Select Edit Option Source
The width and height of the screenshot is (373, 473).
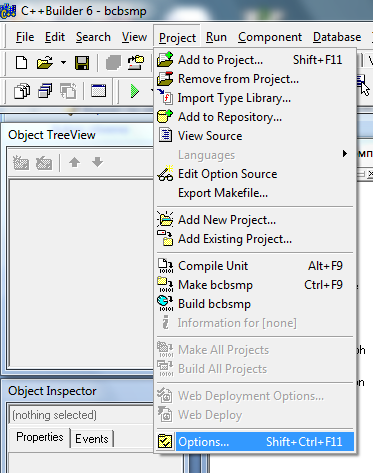click(255, 174)
